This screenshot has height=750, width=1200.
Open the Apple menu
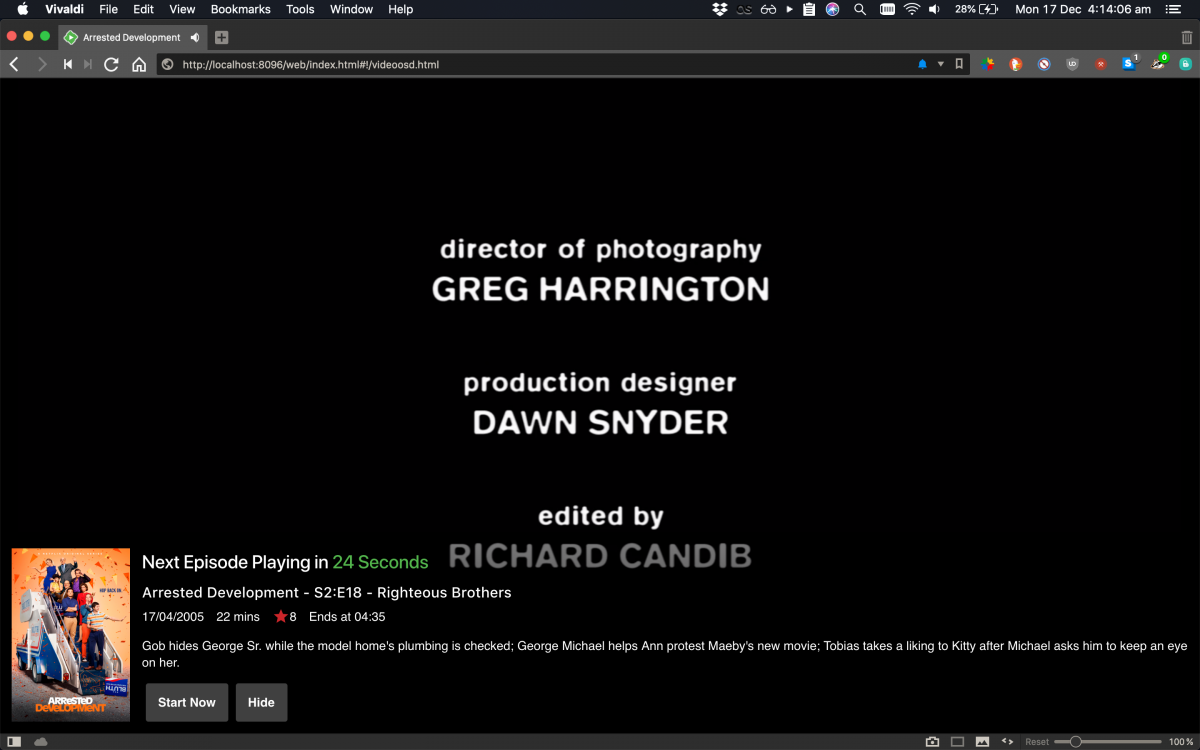[x=22, y=9]
